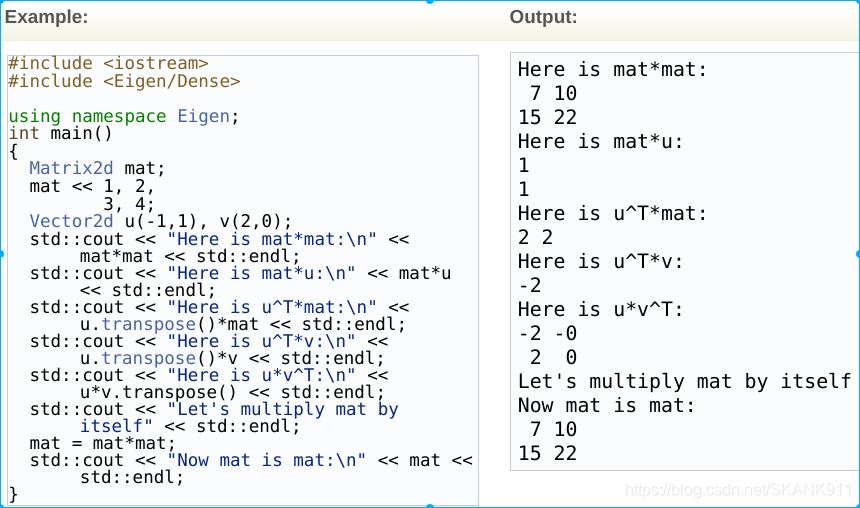The width and height of the screenshot is (860, 508).
Task: Click "7 10" row under "Now mat is mat:"
Action: coord(553,430)
